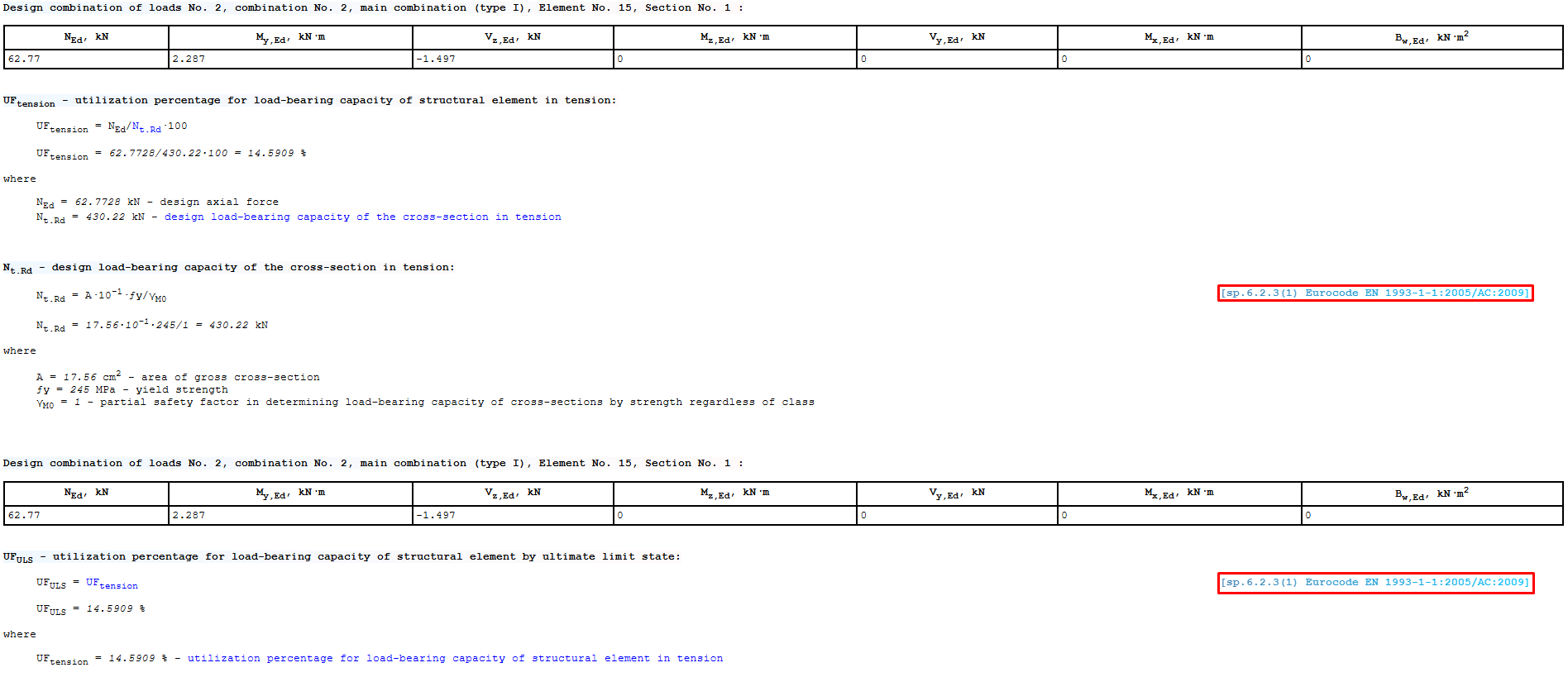The image size is (1568, 677).
Task: Follow 'utilization percentage for load-bearing capacity' link at bottom
Action: pyautogui.click(x=455, y=659)
